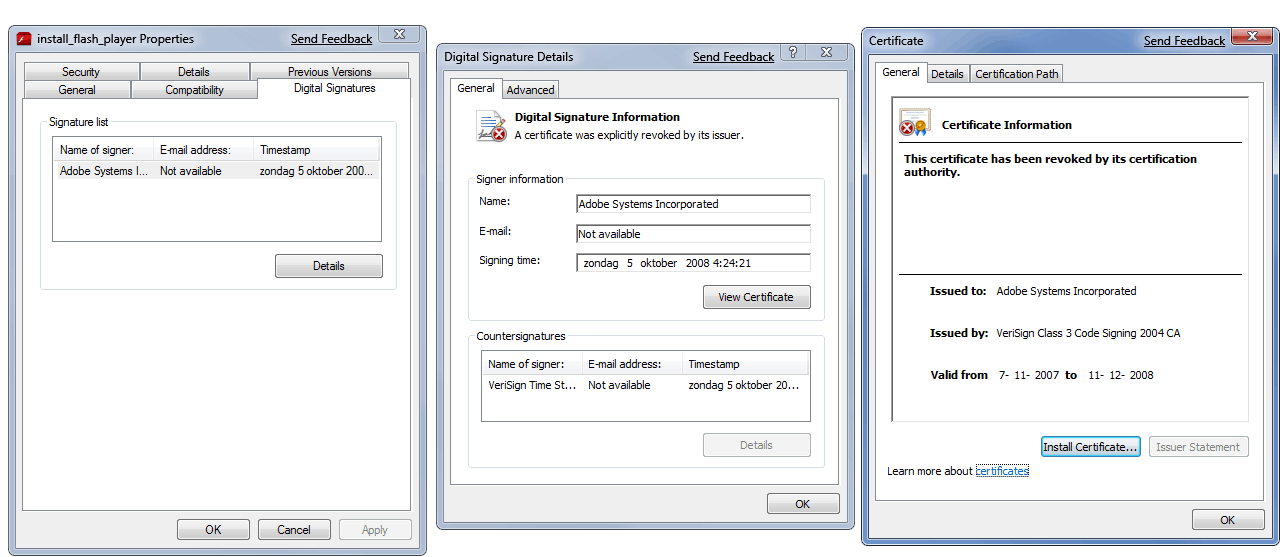Click the signer Name field Adobe Systems Incorporated
Viewport: 1286px width, 557px height.
coord(694,204)
